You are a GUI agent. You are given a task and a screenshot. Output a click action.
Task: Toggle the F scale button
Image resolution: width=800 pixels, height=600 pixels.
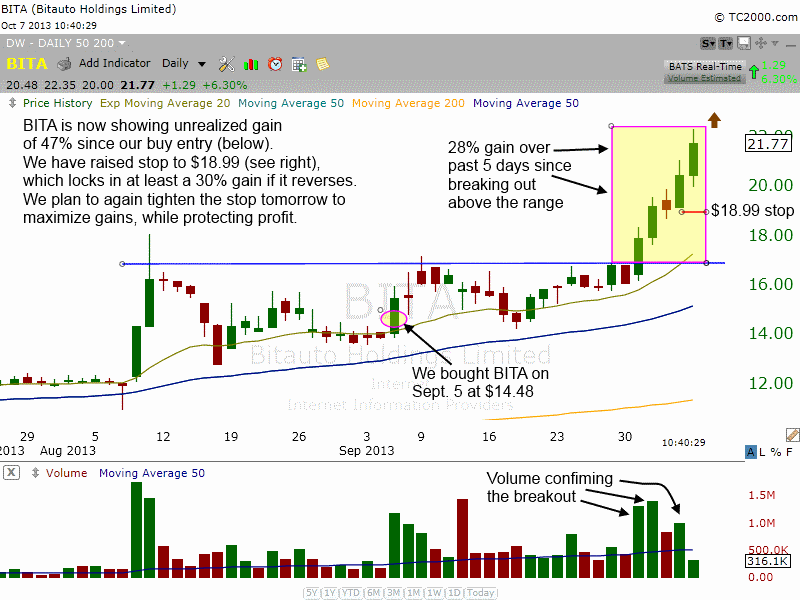(x=789, y=452)
